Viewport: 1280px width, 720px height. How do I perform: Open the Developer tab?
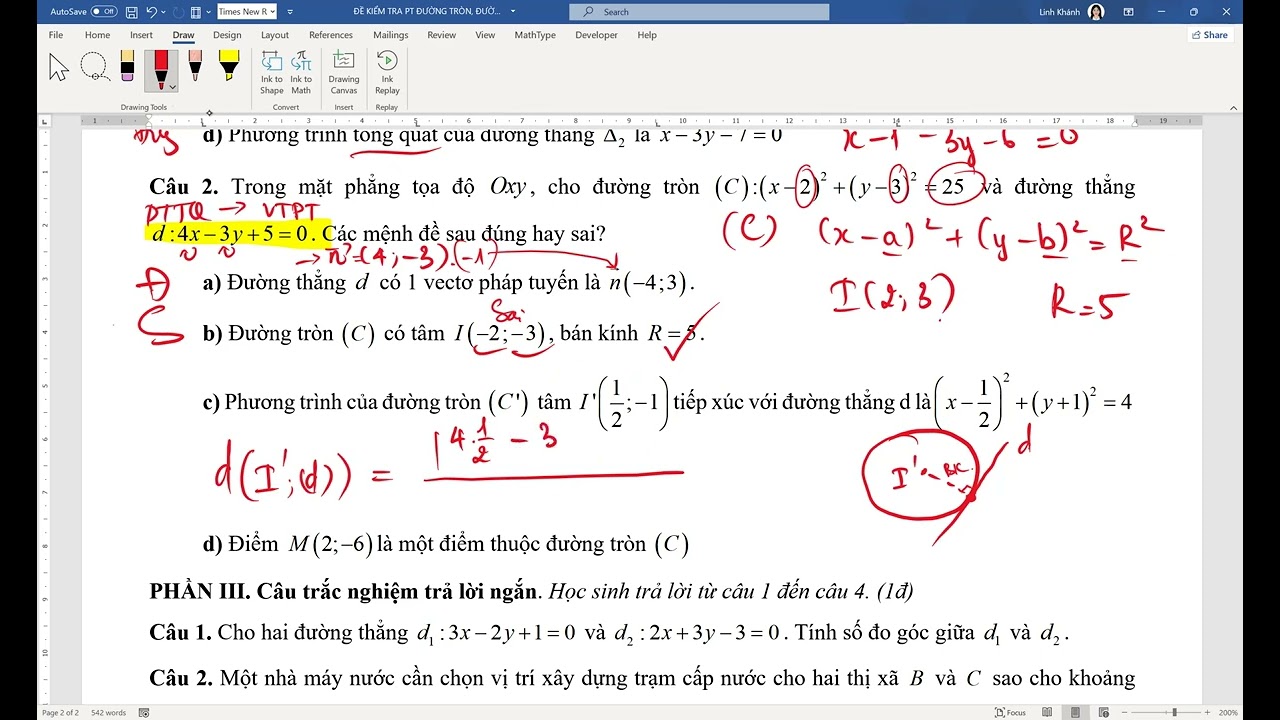[x=596, y=35]
